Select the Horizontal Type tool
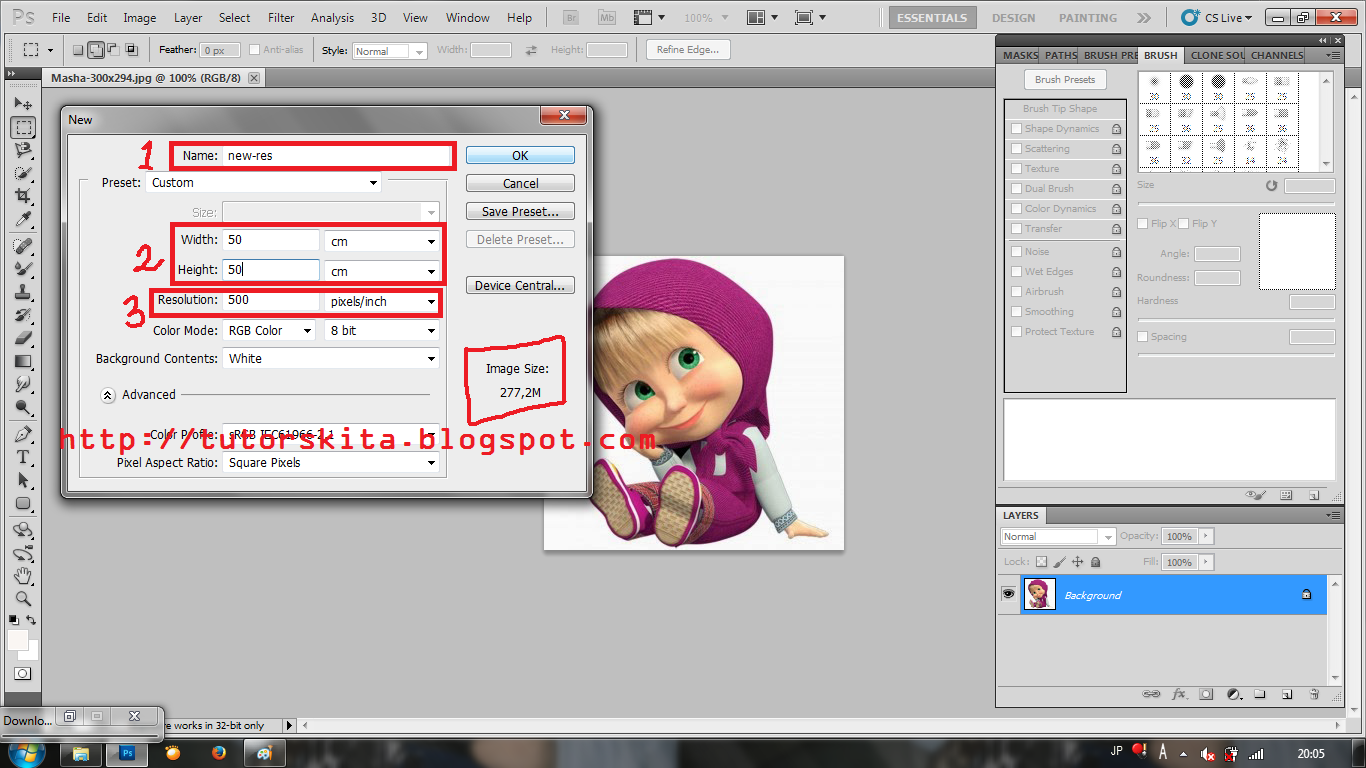Image resolution: width=1366 pixels, height=768 pixels. point(23,457)
